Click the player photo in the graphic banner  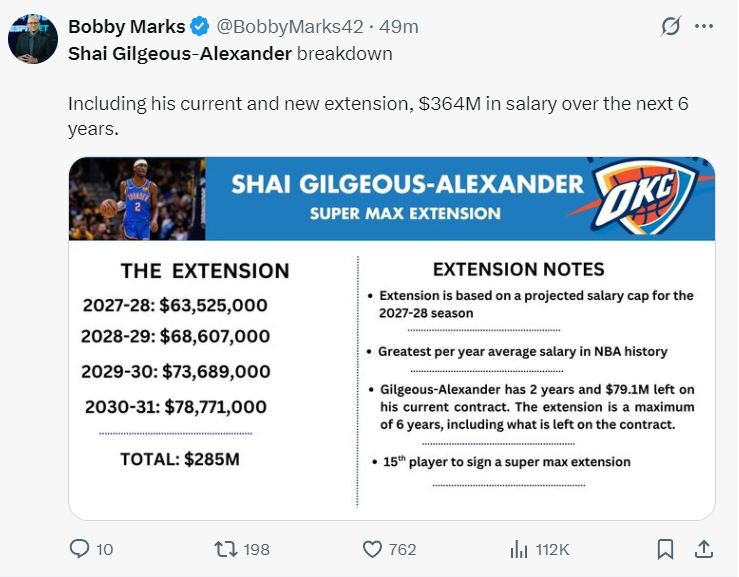[x=137, y=199]
